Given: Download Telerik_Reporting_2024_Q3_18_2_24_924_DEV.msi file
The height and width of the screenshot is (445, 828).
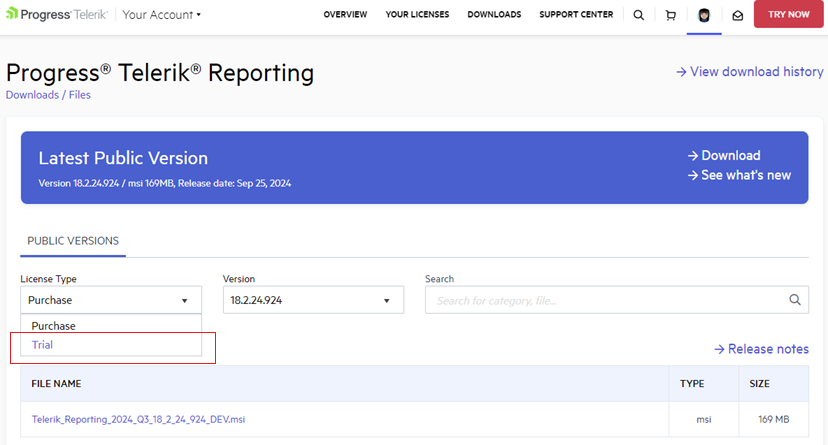Looking at the screenshot, I should 138,419.
